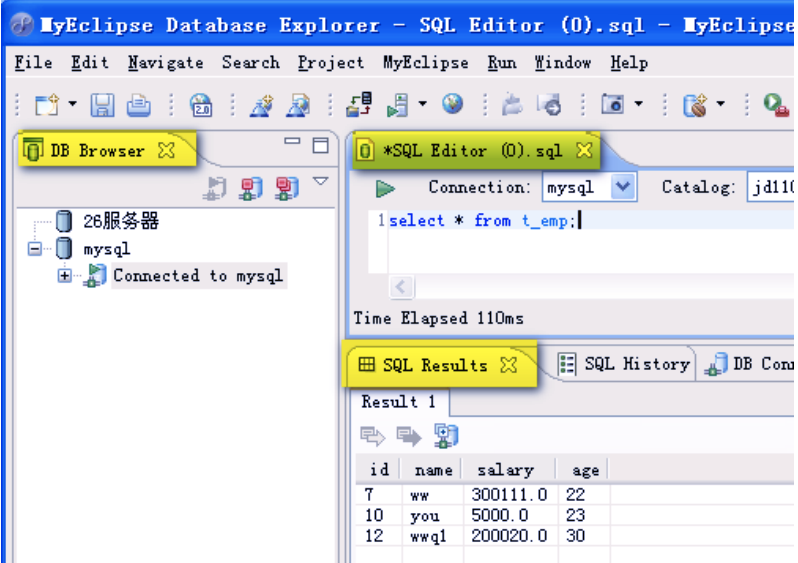This screenshot has width=798, height=563.
Task: Click the age column header
Action: pos(584,470)
